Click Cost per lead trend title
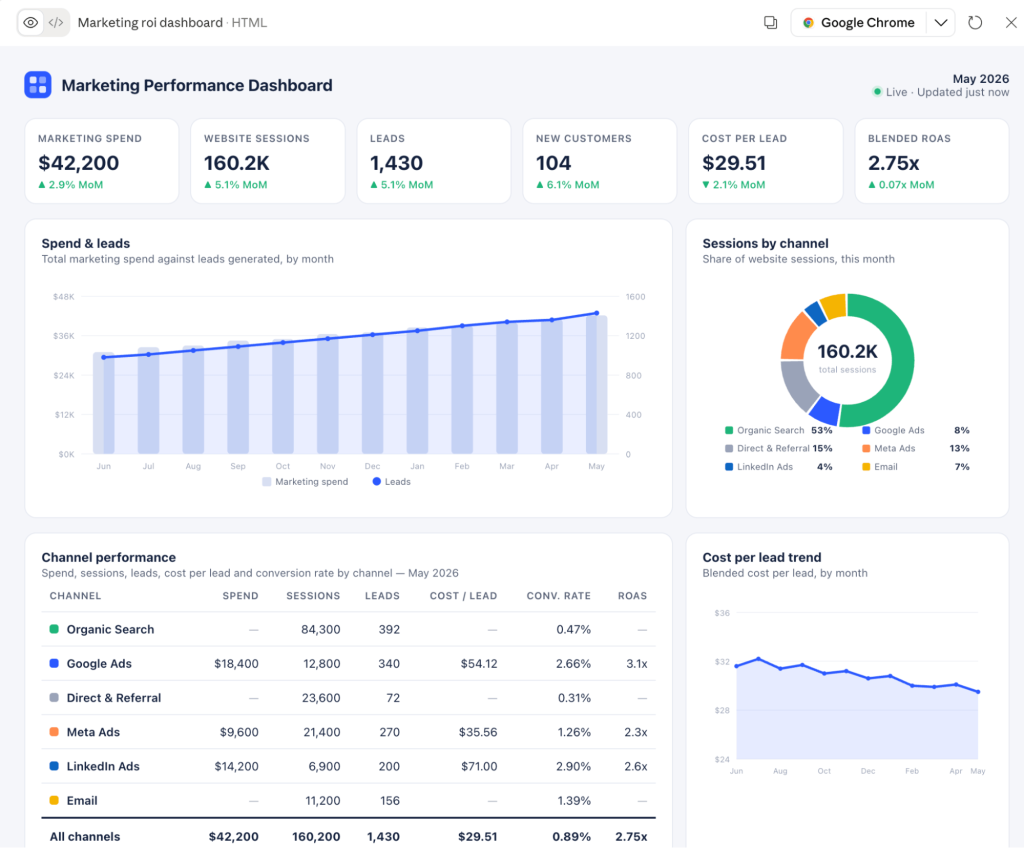This screenshot has height=848, width=1024. click(761, 557)
